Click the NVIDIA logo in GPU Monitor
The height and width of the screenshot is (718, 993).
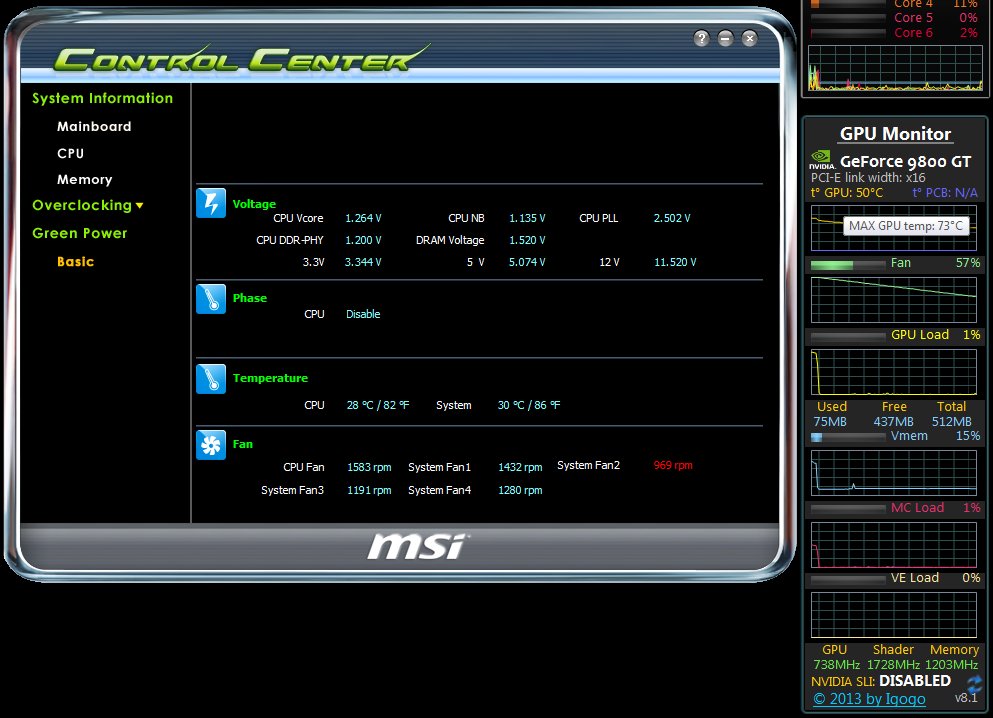821,160
